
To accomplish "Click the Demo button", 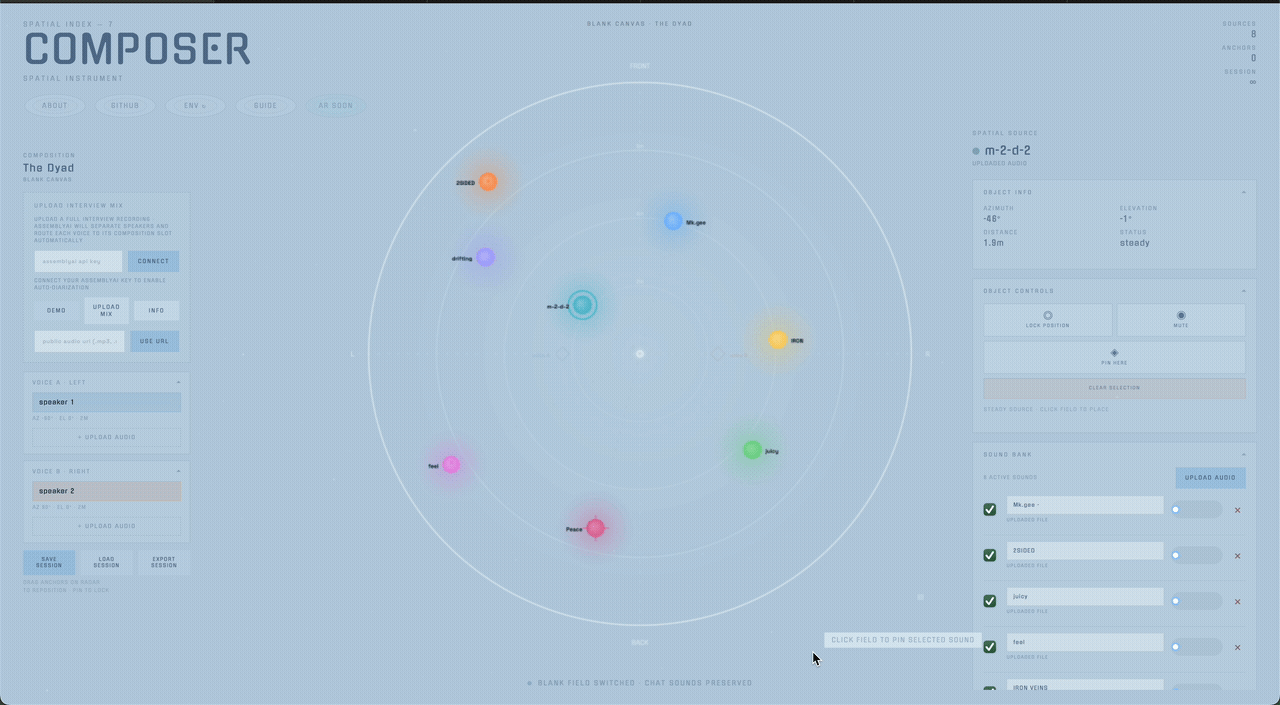I will click(57, 310).
